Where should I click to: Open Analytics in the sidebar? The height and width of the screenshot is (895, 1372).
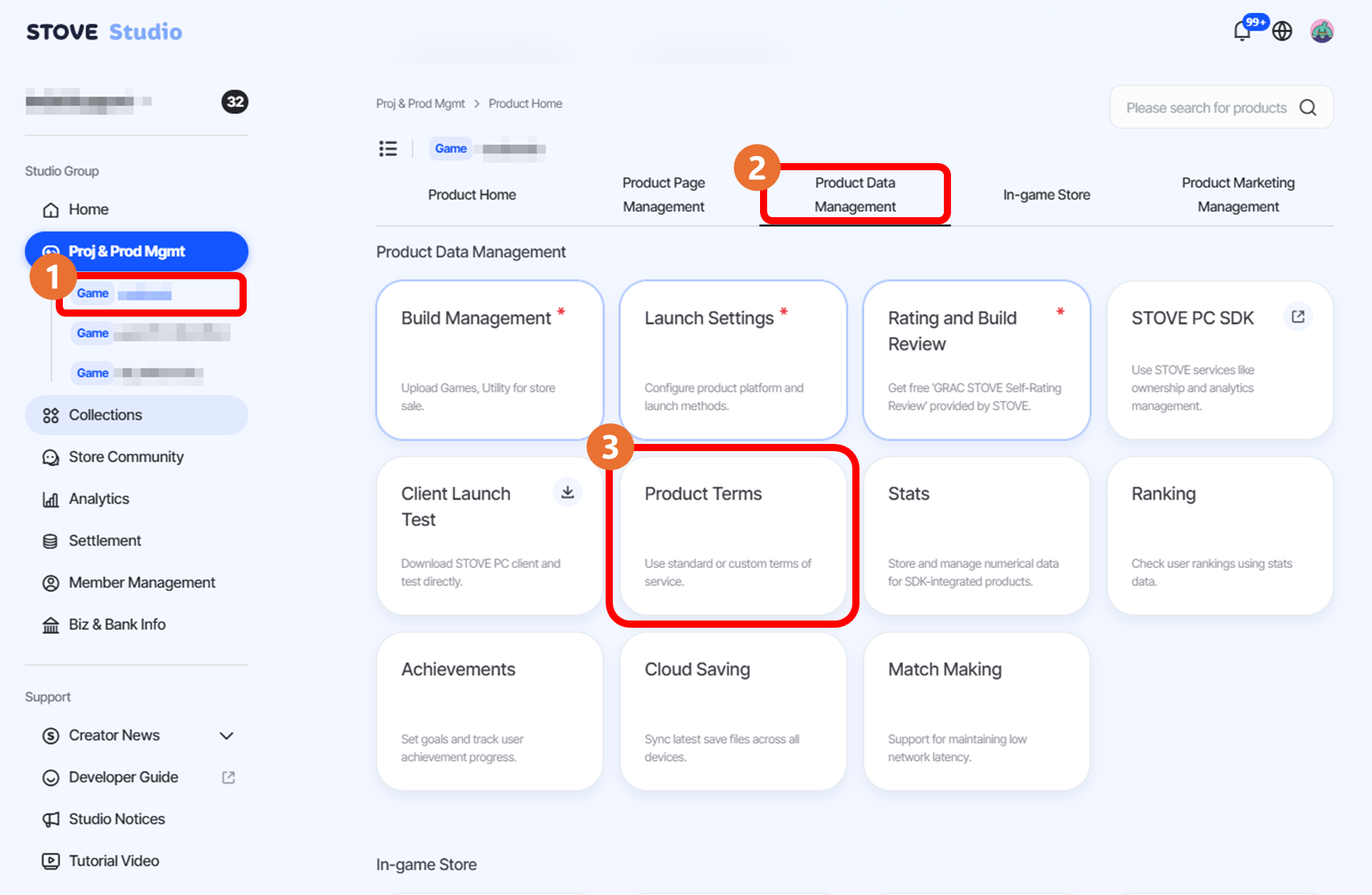coord(137,499)
